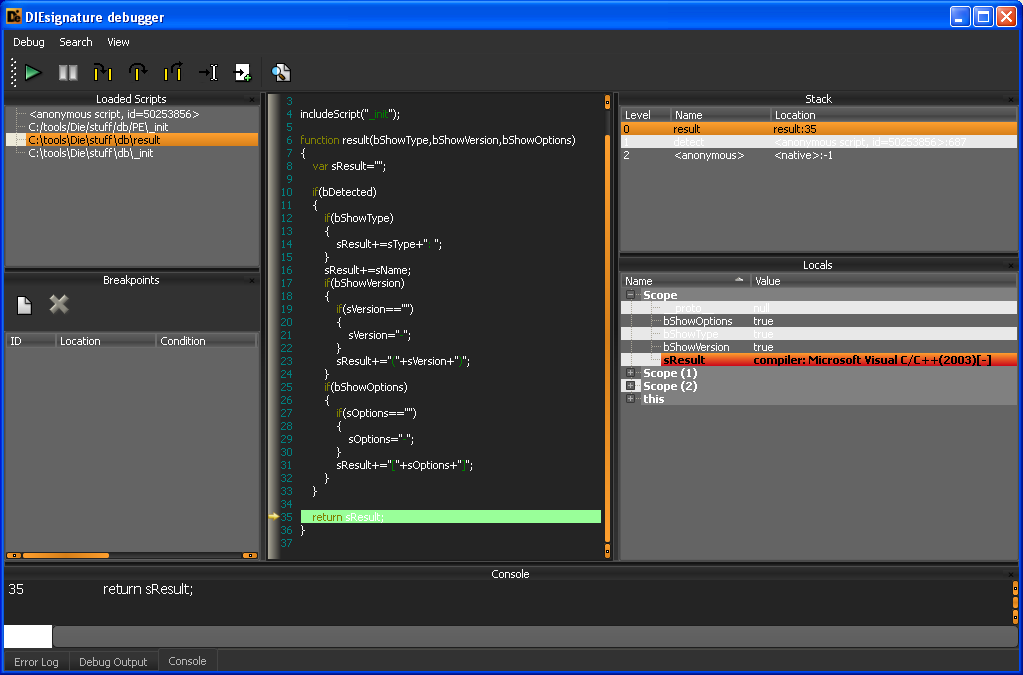Viewport: 1023px width, 675px height.
Task: Click the Delete Breakpoint X icon
Action: pyautogui.click(x=59, y=305)
